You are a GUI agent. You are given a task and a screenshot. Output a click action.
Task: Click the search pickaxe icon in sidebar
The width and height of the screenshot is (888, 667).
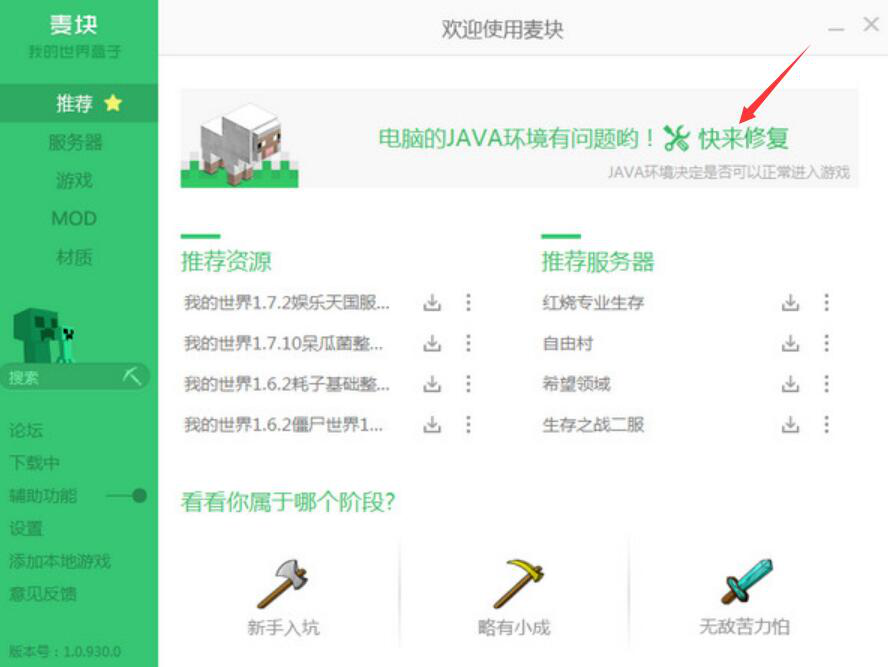[132, 375]
